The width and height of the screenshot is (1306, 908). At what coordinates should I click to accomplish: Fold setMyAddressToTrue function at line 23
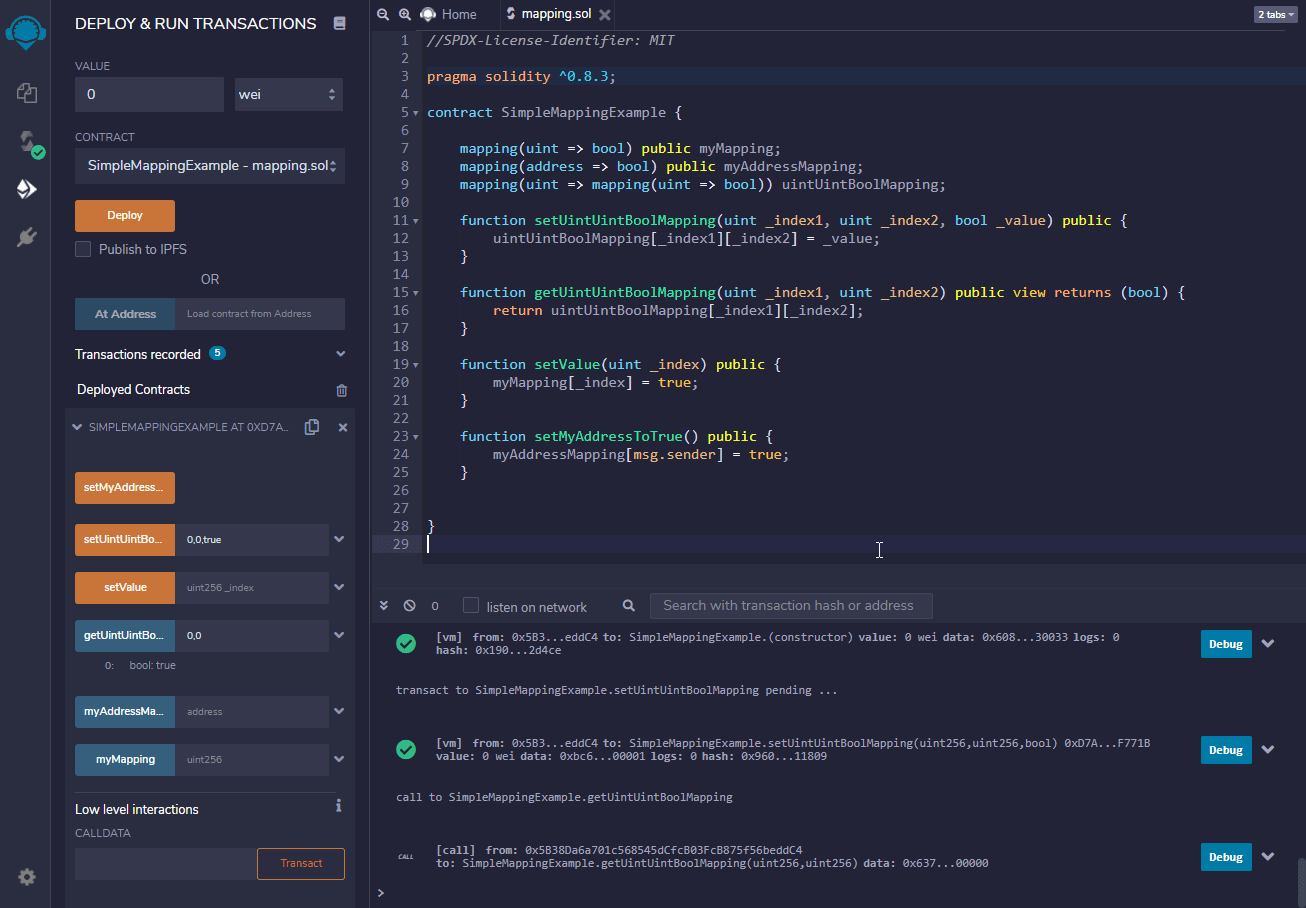(416, 437)
